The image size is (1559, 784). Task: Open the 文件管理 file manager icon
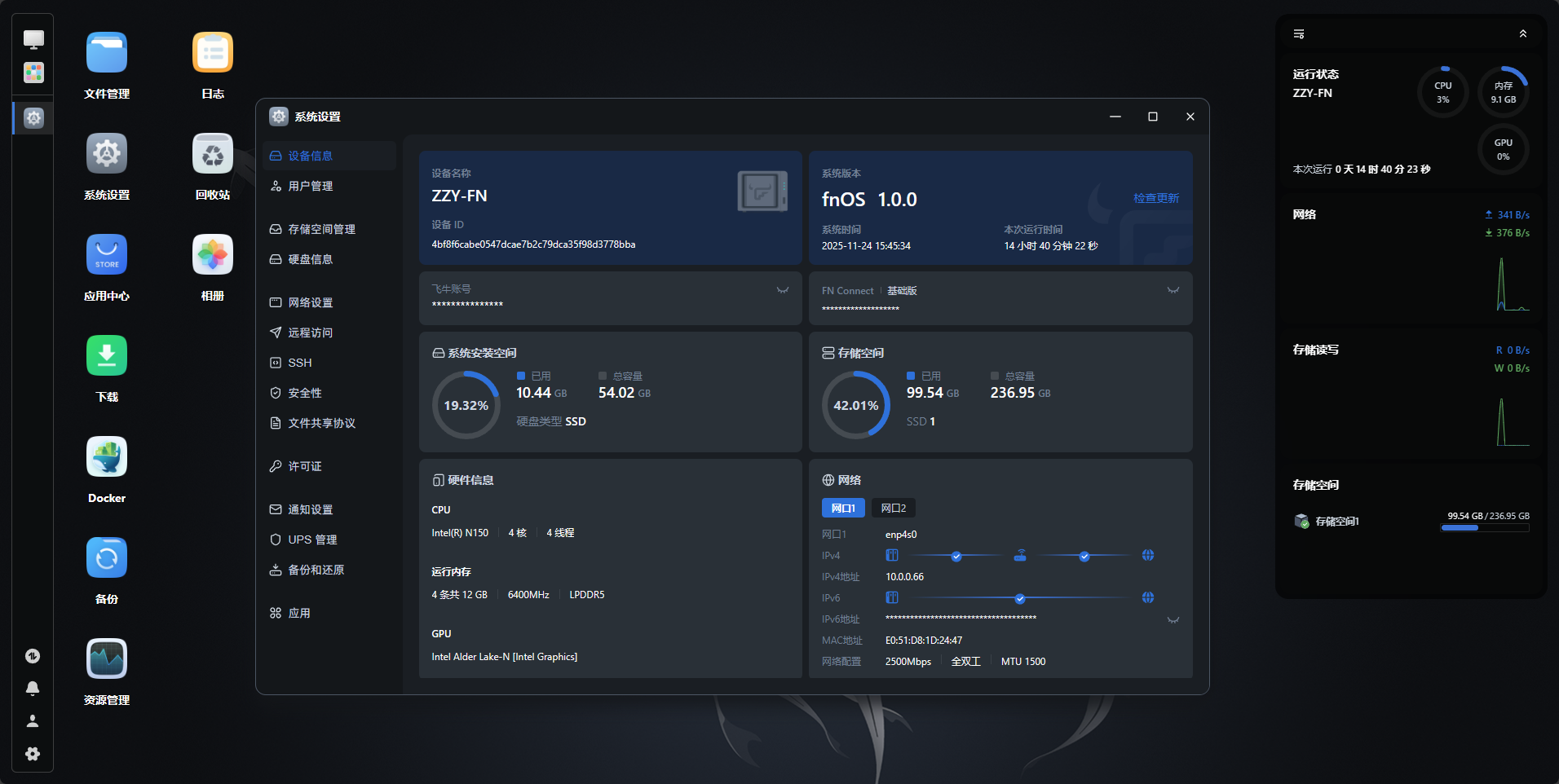pyautogui.click(x=107, y=53)
